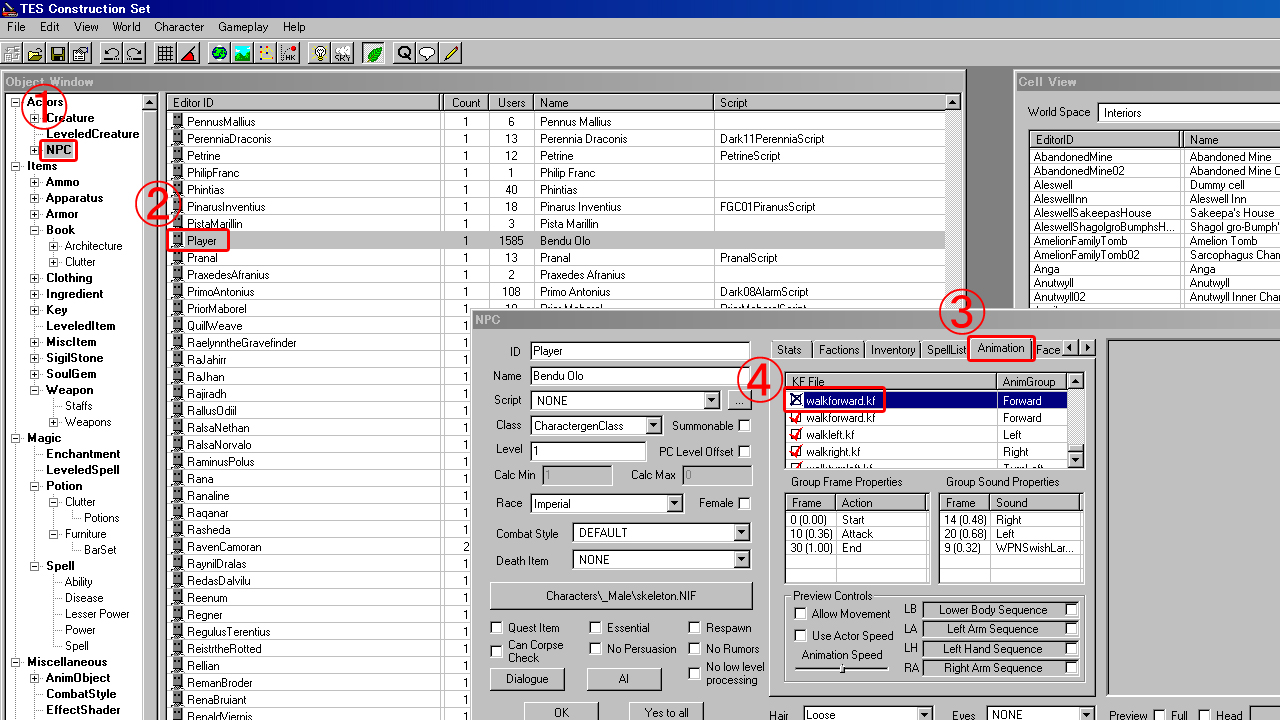Open the Gameplay menu

pos(244,27)
